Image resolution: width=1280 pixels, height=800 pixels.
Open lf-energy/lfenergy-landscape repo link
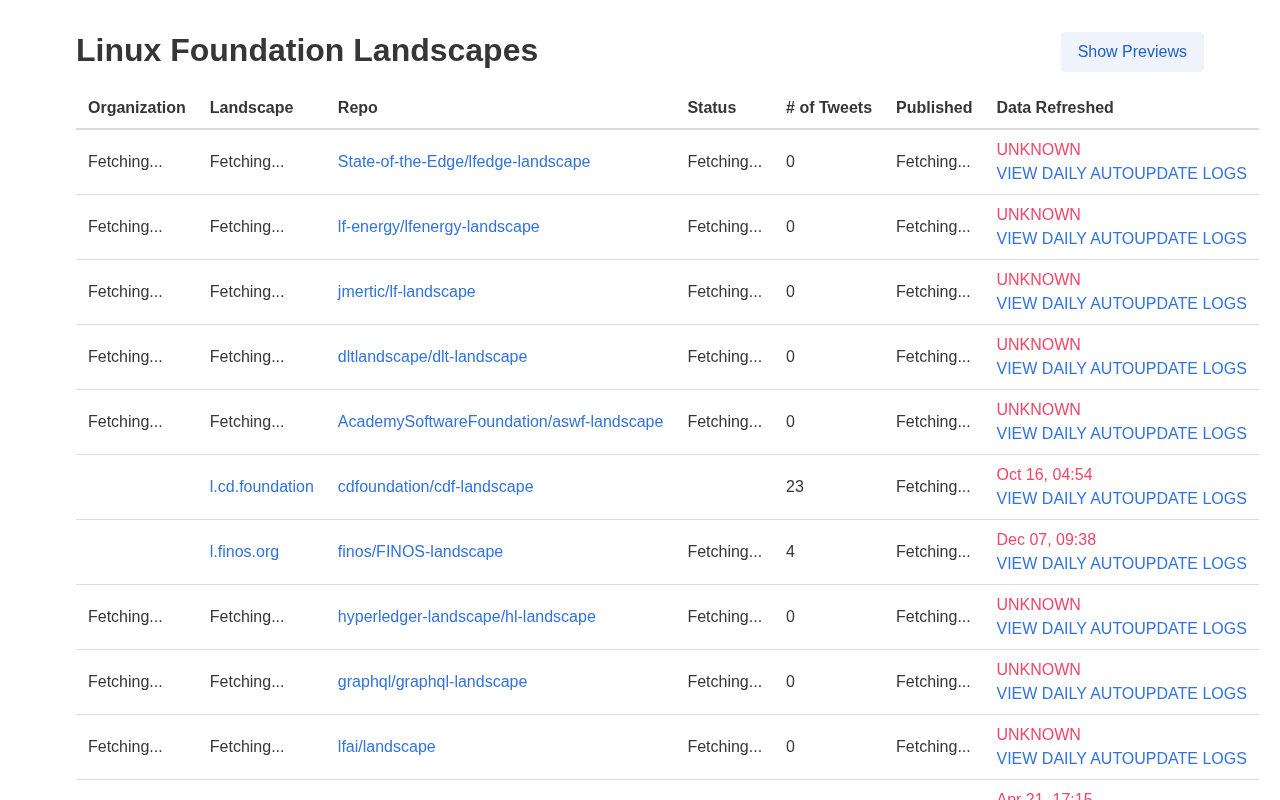438,227
